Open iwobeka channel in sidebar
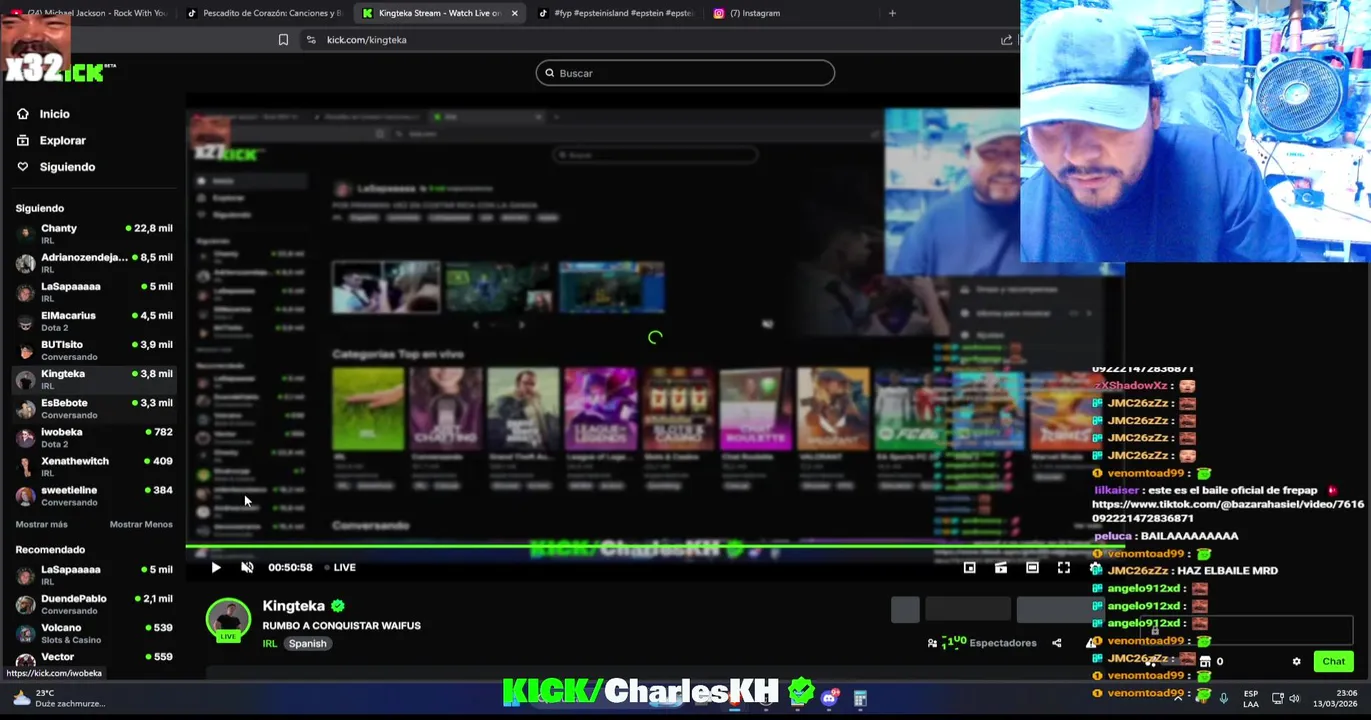 (94, 437)
